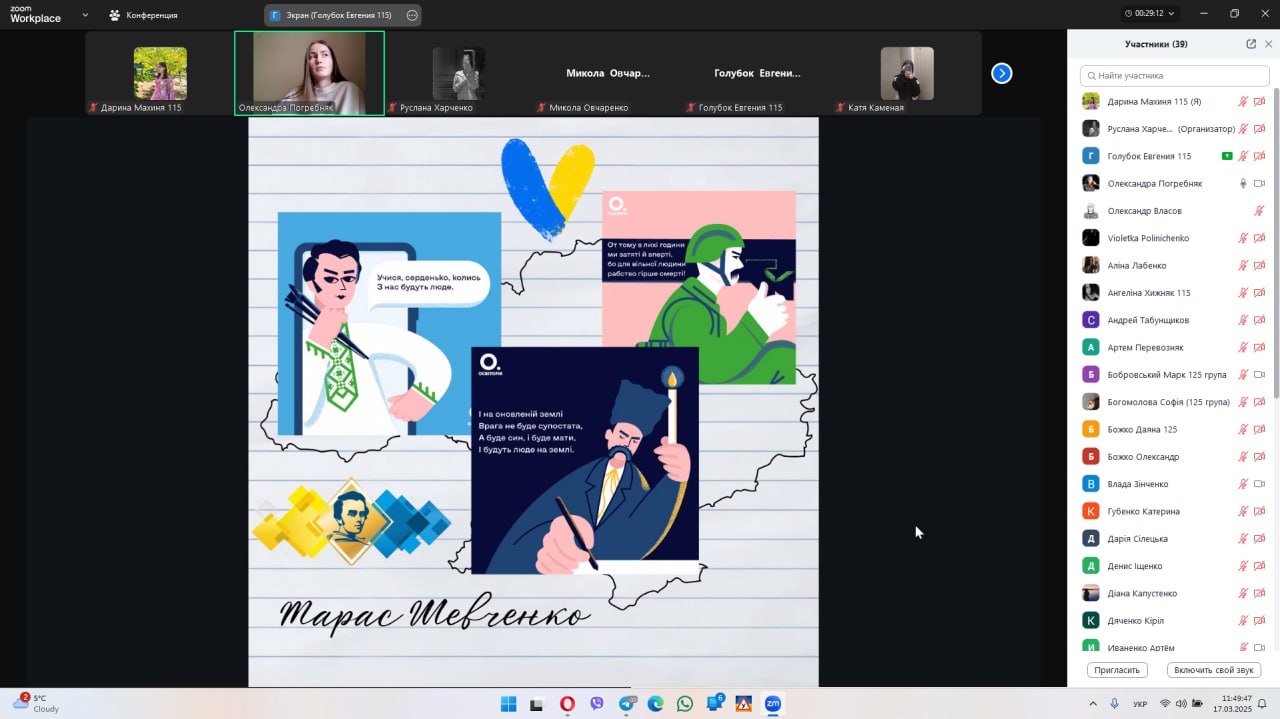Click Дарина Махиня's muted microphone icon
Screen dimensions: 1280x719
(x=1243, y=101)
